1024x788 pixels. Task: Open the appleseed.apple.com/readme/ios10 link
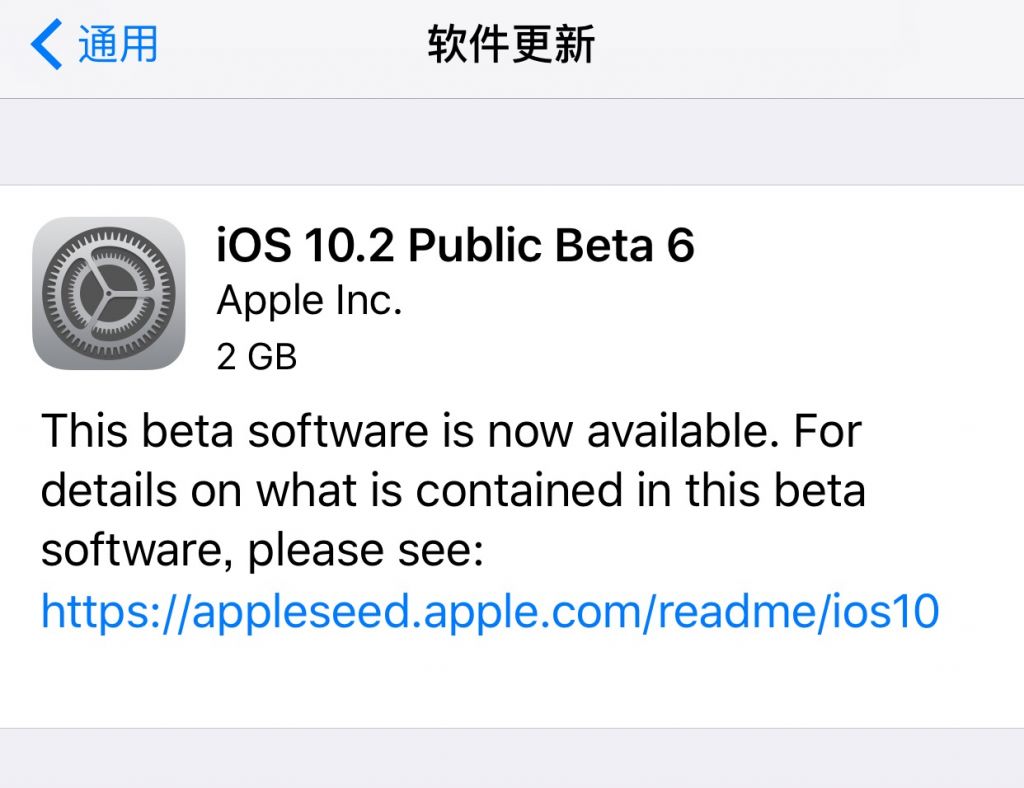490,611
